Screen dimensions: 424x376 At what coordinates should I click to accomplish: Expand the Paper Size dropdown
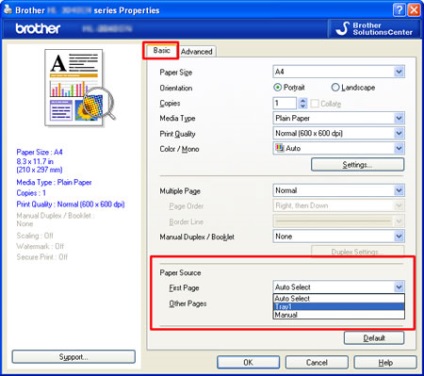click(399, 72)
